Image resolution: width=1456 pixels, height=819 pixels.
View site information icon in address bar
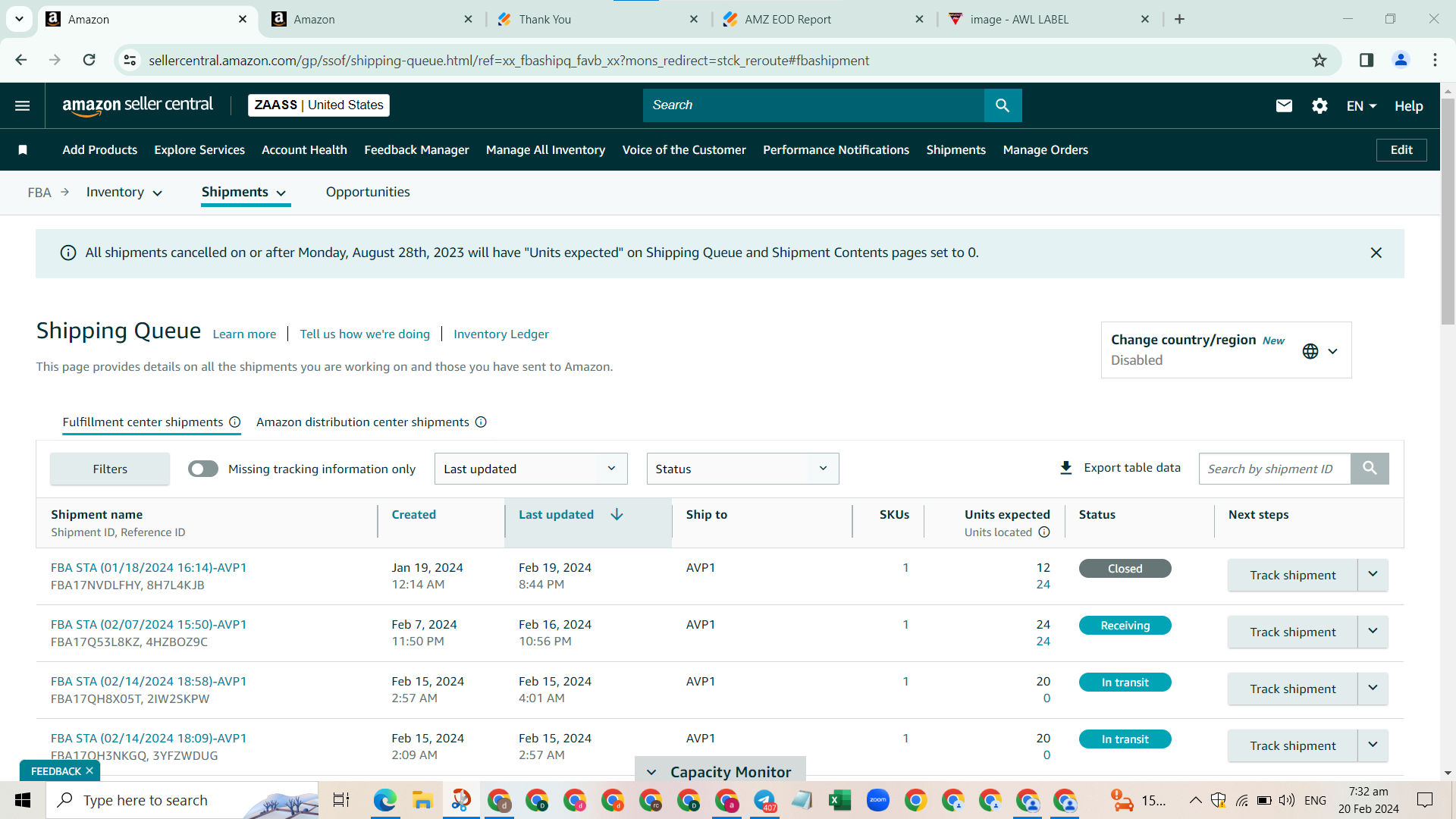click(130, 60)
